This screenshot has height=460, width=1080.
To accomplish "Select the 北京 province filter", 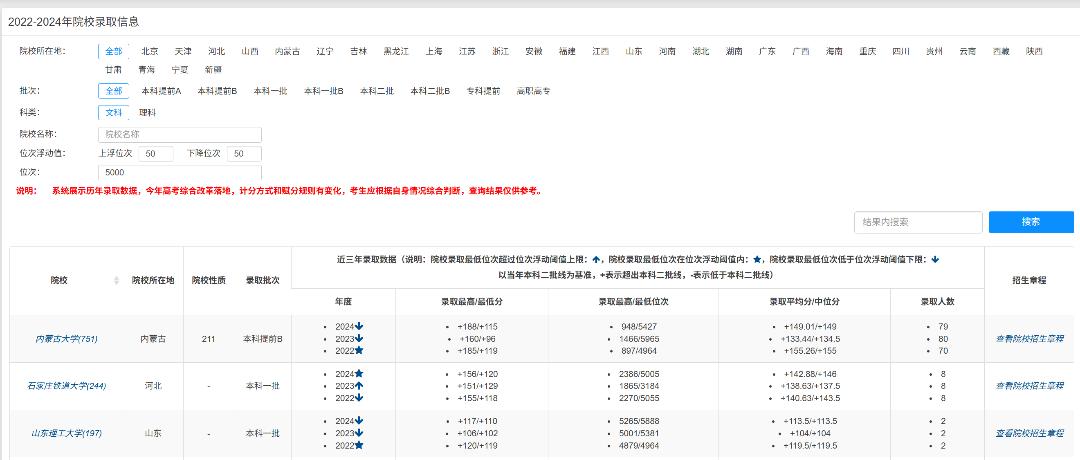I will click(149, 51).
